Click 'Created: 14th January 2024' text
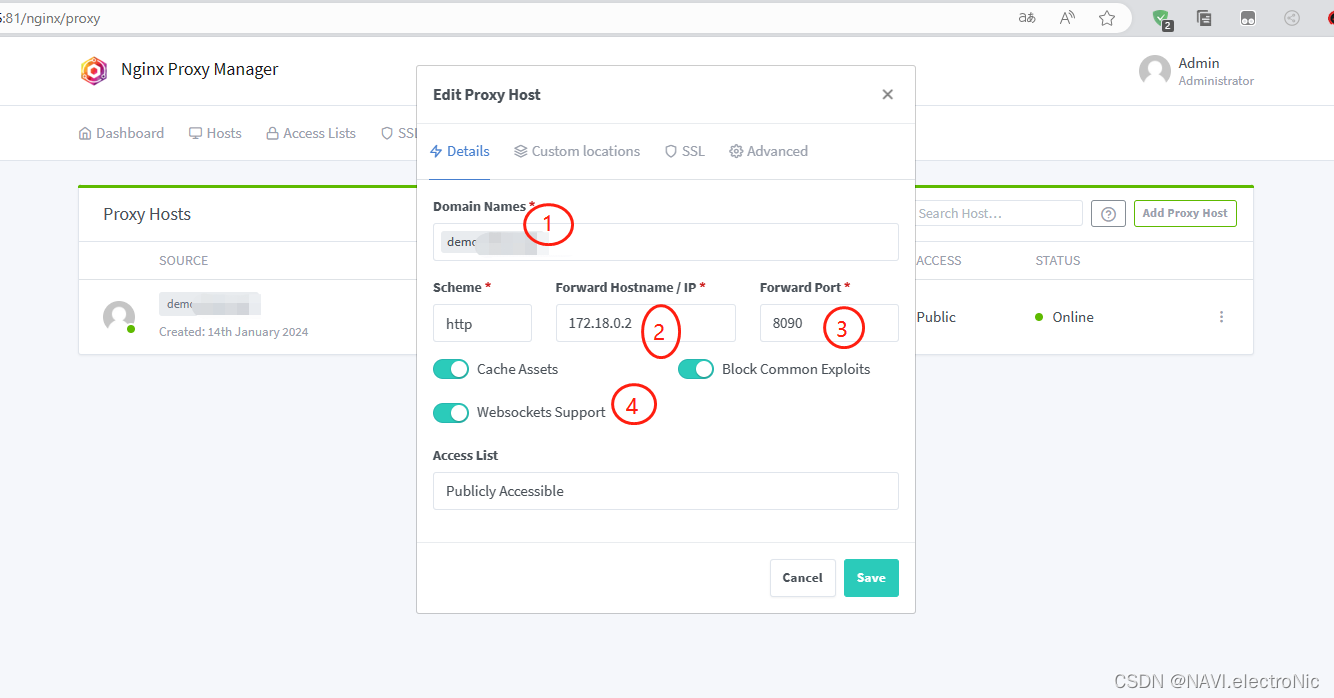The width and height of the screenshot is (1334, 698). click(x=234, y=332)
